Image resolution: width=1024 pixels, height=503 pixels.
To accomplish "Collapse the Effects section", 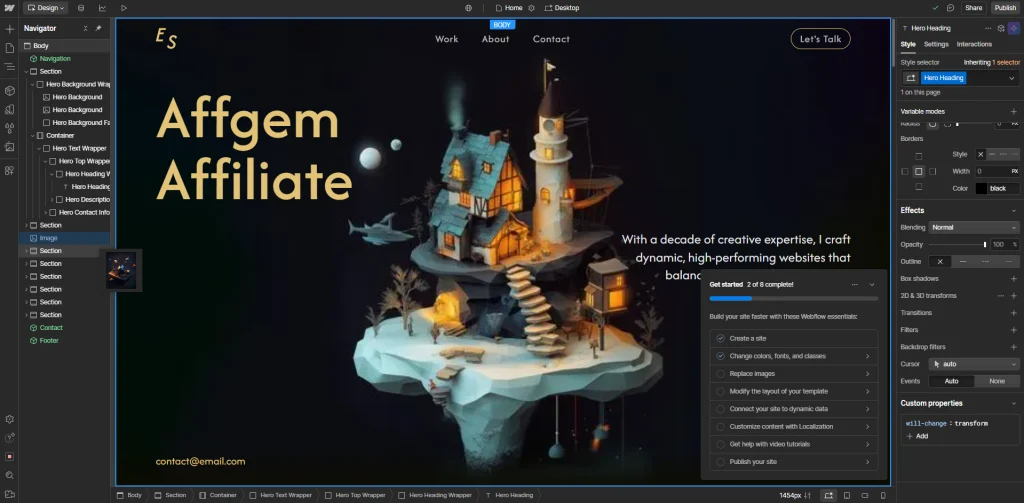I will pyautogui.click(x=1014, y=210).
